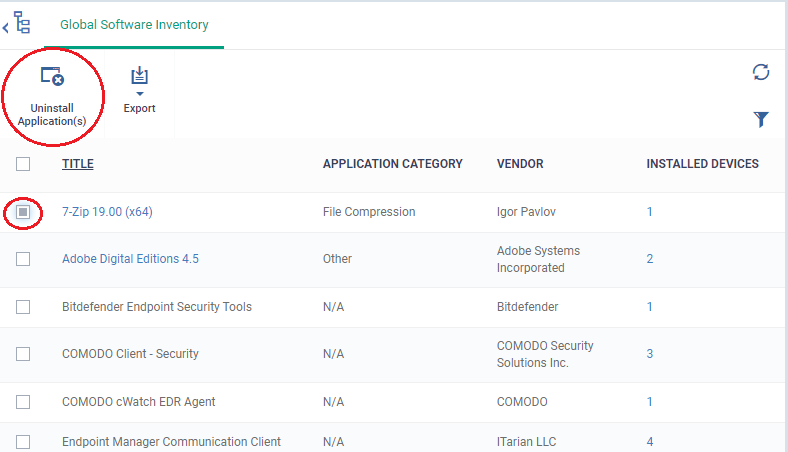
Task: Click the tree hierarchy icon
Action: tap(22, 23)
